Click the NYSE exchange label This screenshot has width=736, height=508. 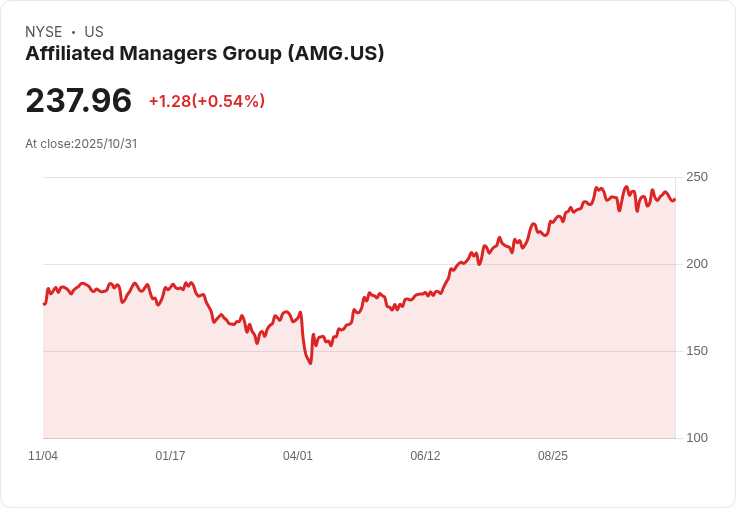[x=44, y=32]
